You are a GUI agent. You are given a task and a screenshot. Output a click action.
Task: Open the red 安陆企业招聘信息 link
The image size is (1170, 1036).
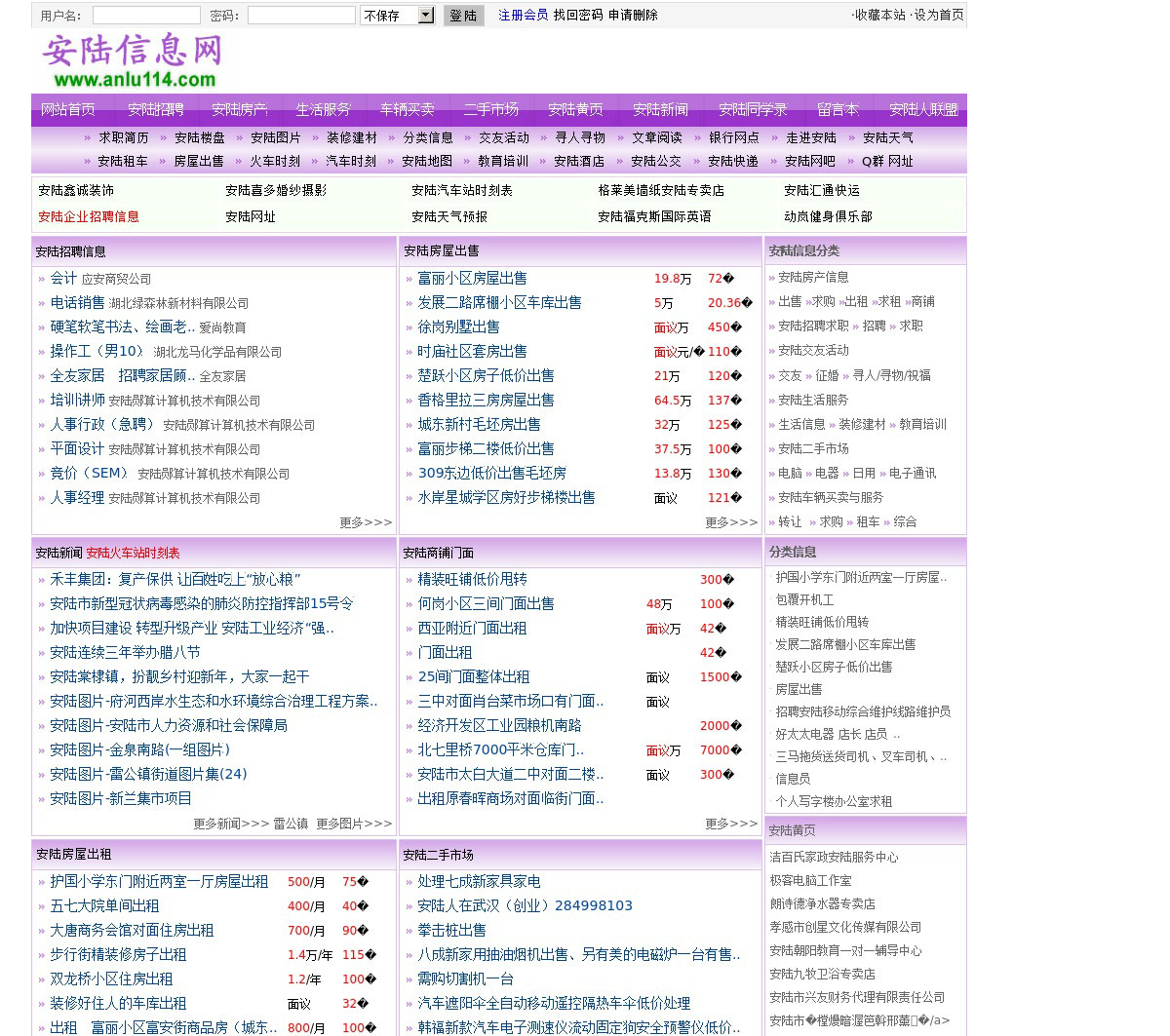tap(89, 217)
